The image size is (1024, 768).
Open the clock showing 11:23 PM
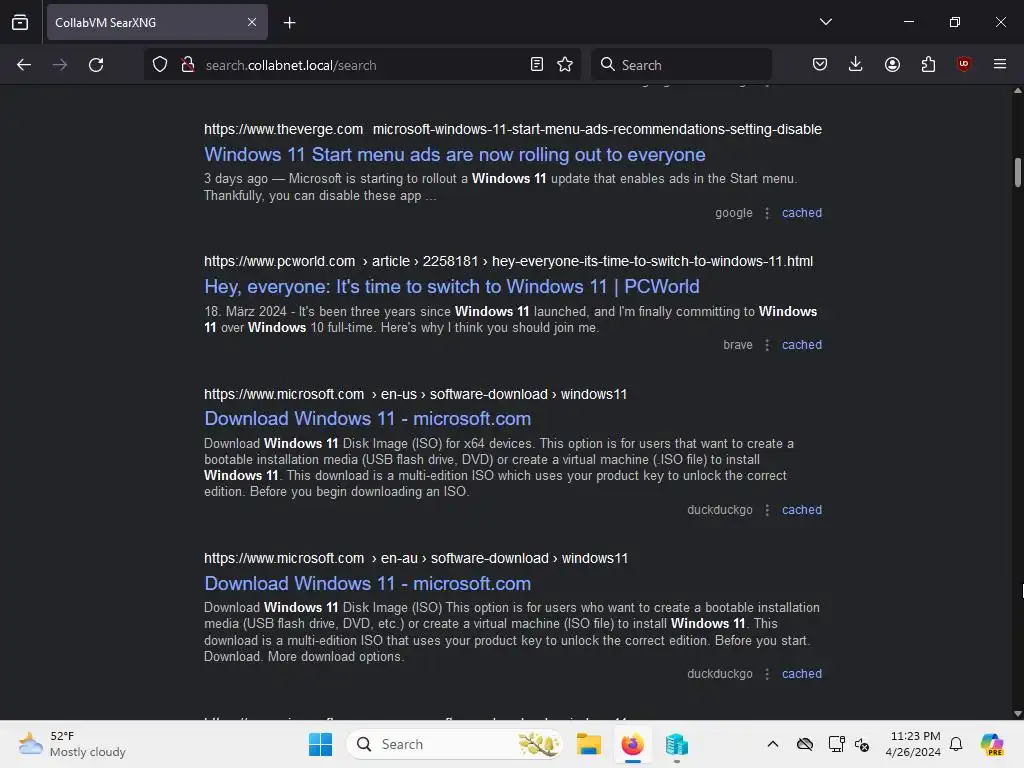913,744
